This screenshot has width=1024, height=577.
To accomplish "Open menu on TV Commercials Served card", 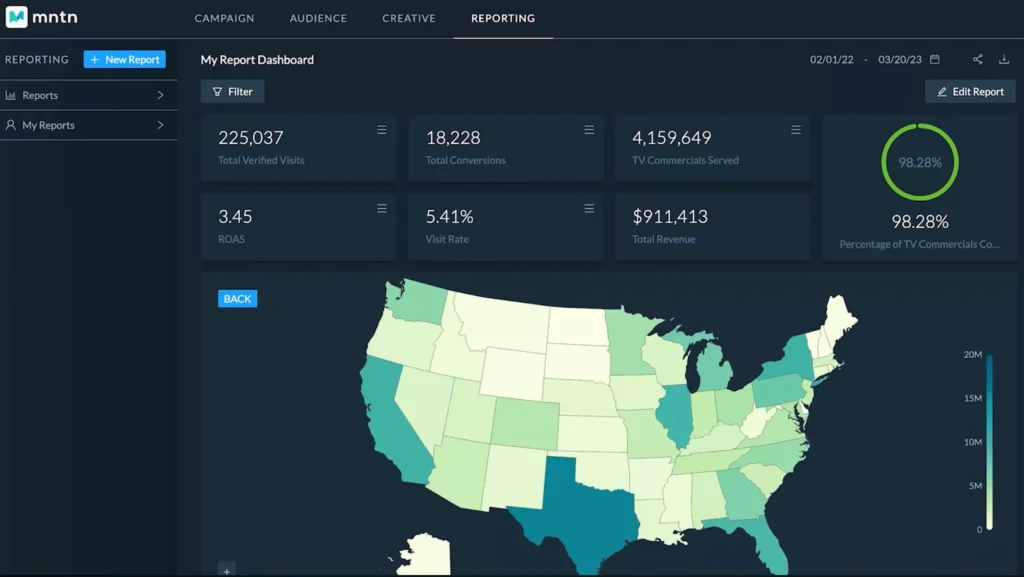I will [x=796, y=130].
